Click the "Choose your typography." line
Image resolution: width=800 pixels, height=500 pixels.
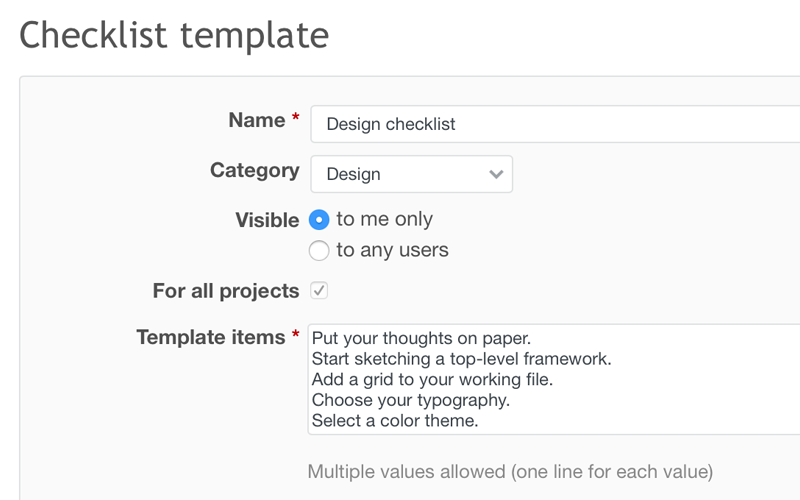[410, 400]
